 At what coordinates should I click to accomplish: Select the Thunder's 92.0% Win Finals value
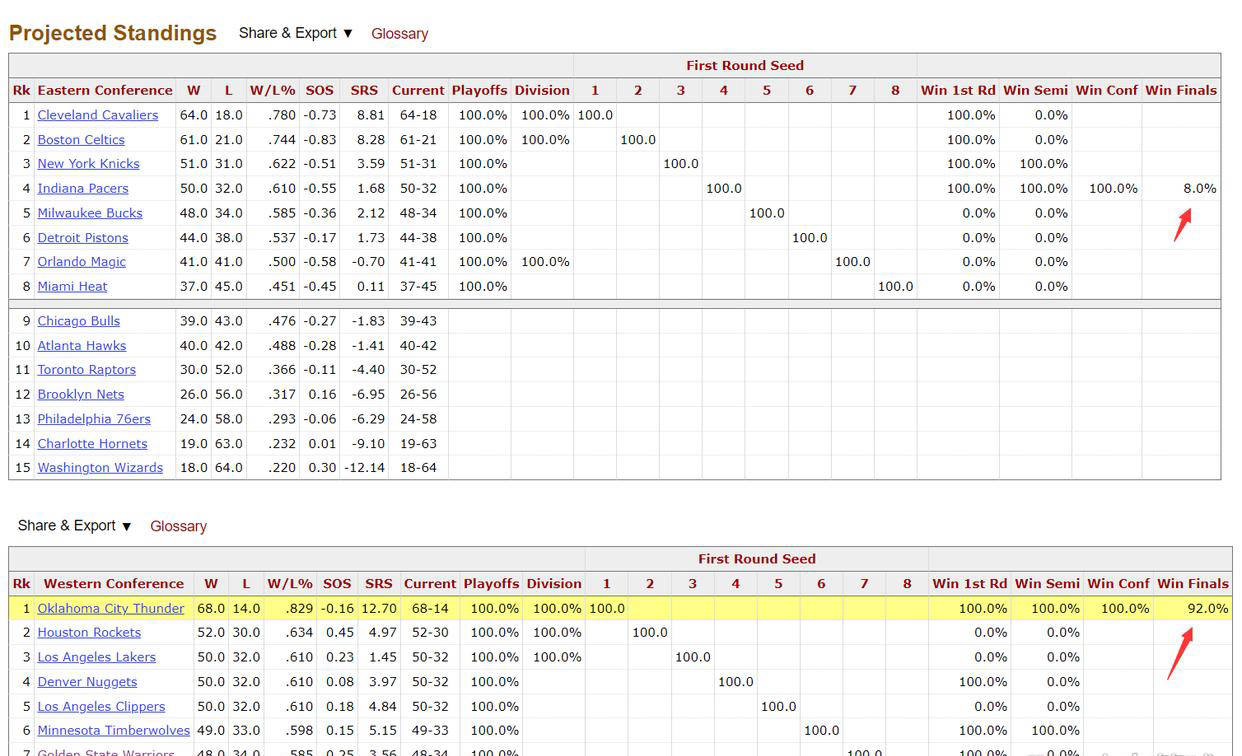point(1208,608)
